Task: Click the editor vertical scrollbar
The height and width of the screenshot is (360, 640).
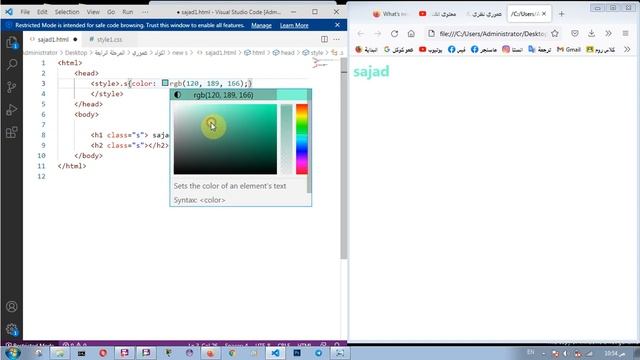Action: click(343, 159)
